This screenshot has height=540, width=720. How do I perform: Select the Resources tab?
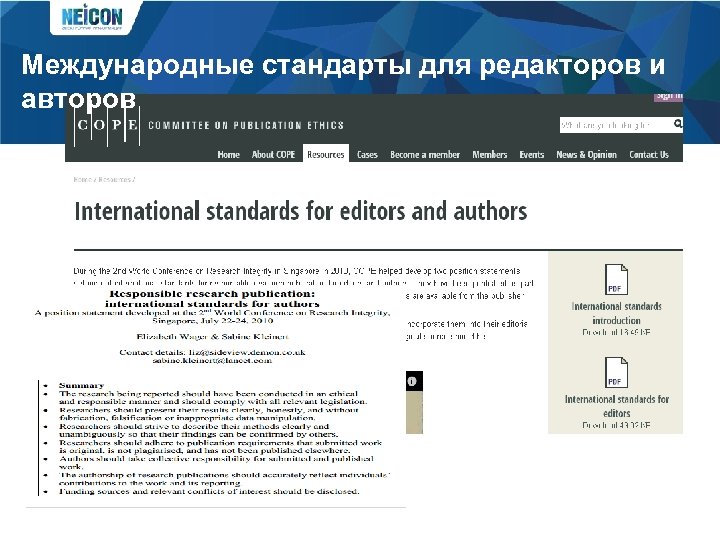[x=326, y=154]
